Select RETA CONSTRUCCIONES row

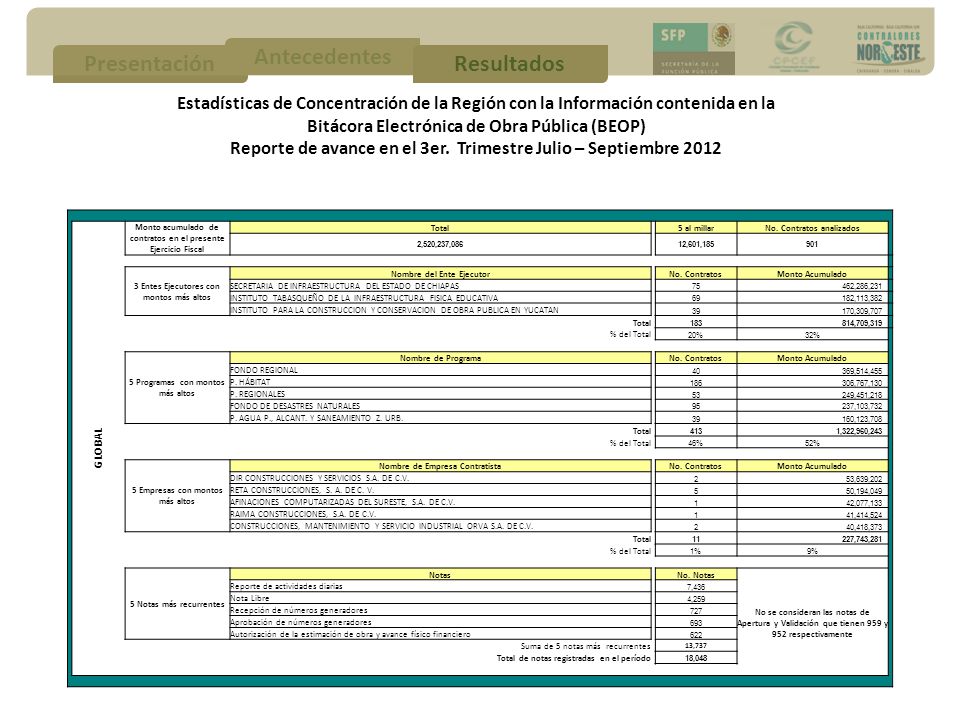440,490
